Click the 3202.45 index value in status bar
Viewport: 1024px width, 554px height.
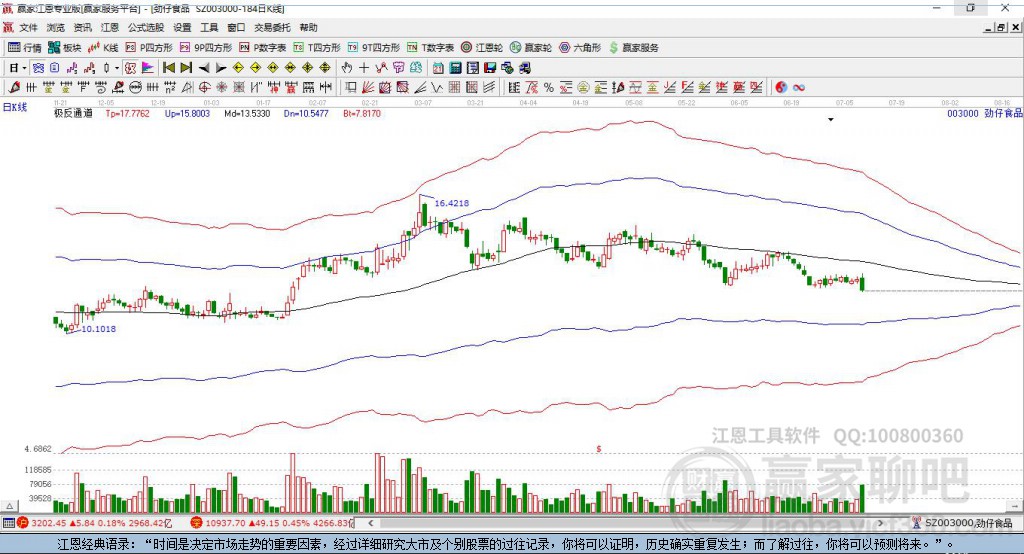[x=48, y=523]
